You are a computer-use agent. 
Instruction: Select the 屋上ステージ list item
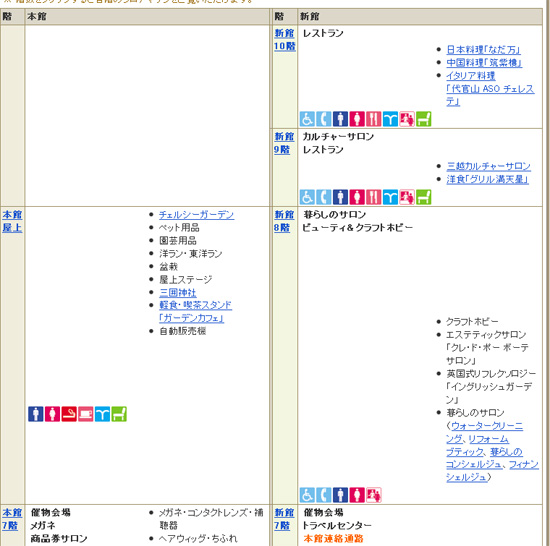pyautogui.click(x=186, y=279)
